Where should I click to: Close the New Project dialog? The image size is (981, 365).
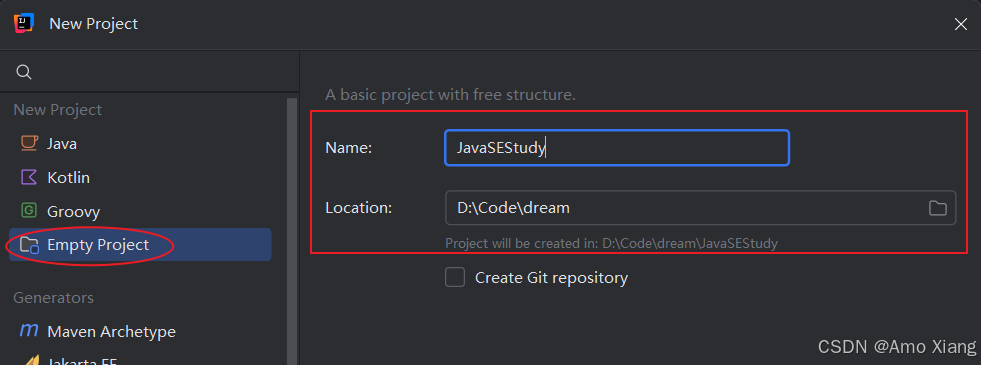click(960, 24)
